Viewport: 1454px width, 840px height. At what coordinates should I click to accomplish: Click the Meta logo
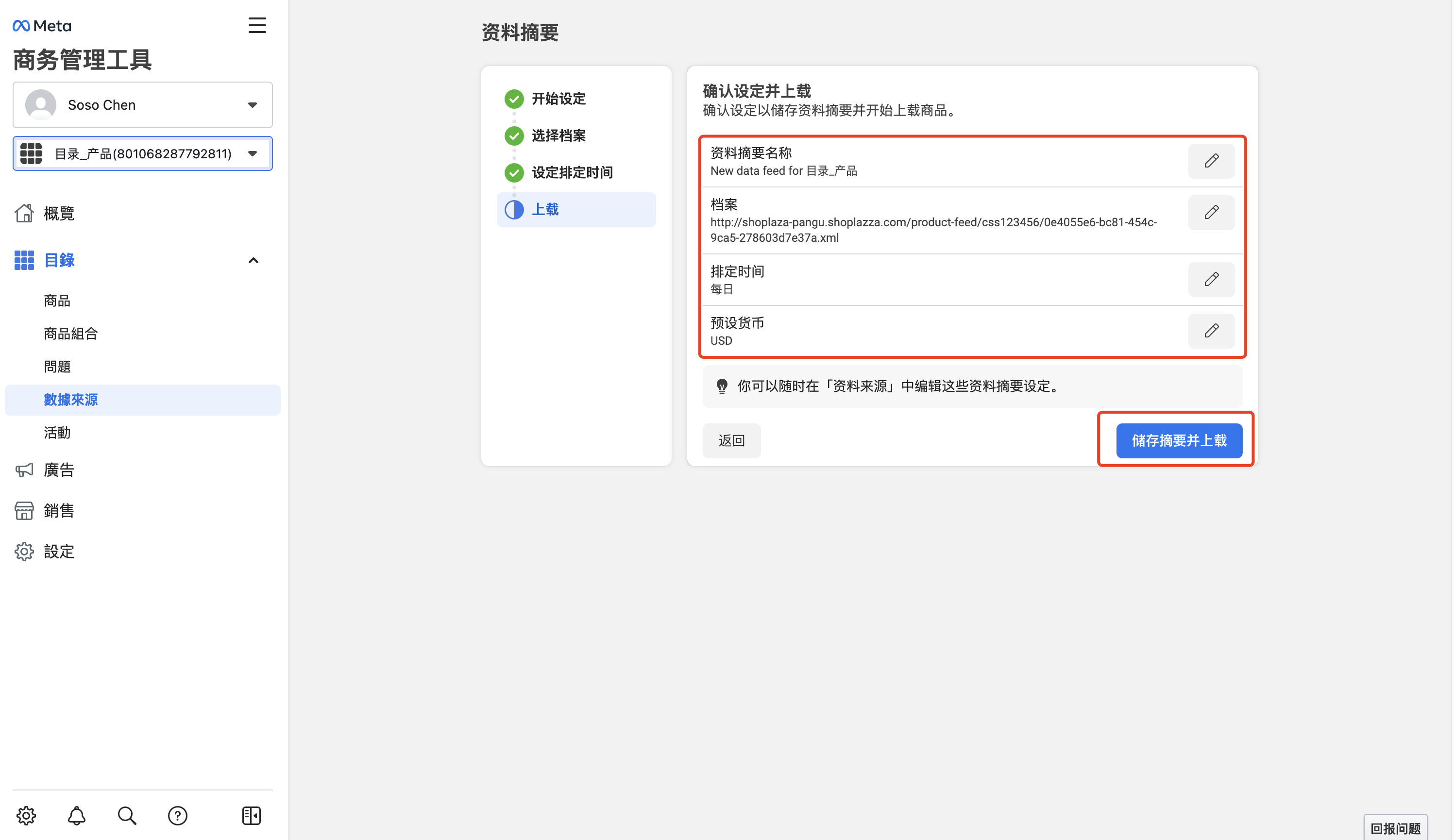42,26
